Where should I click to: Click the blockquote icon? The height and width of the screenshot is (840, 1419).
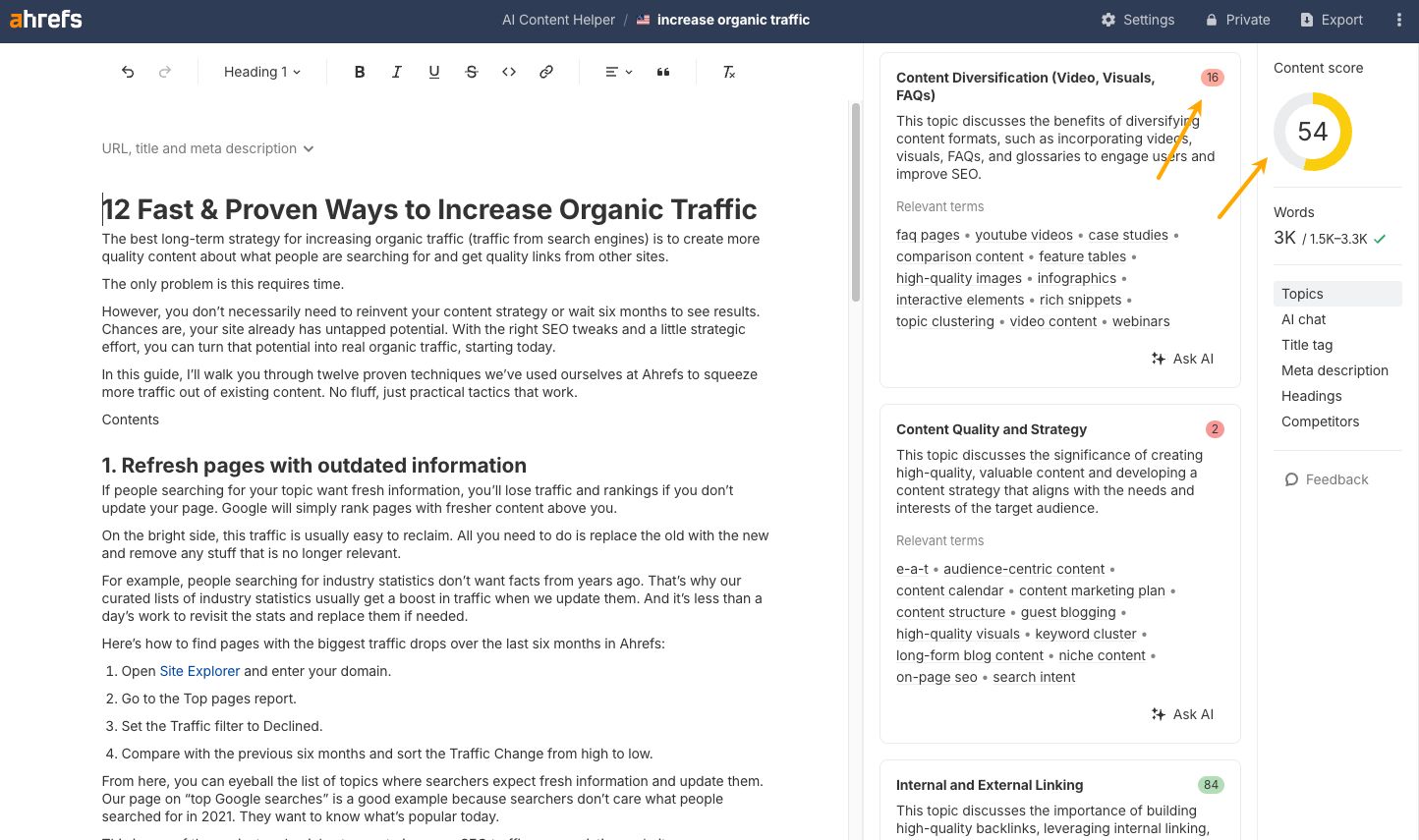coord(663,71)
